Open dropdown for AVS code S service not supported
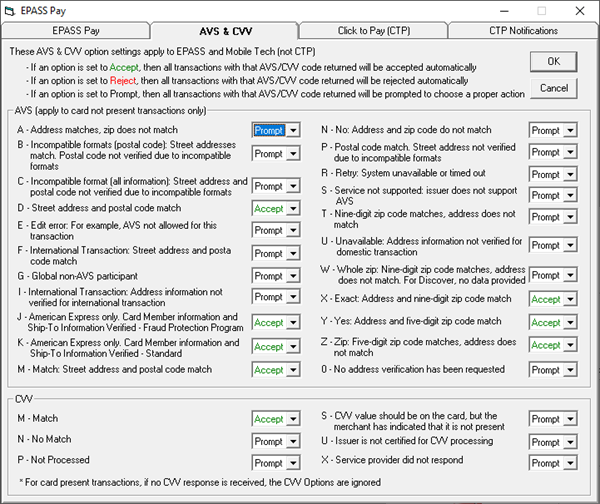 (x=570, y=196)
